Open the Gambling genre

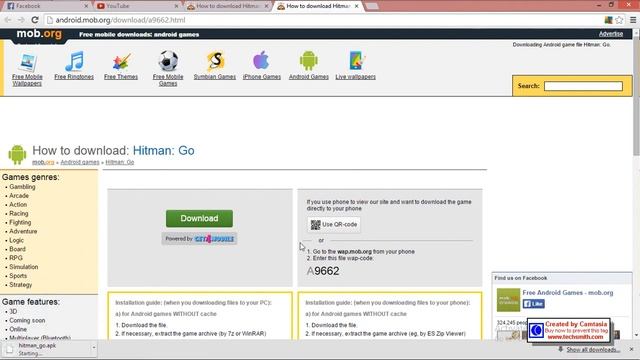[x=22, y=187]
